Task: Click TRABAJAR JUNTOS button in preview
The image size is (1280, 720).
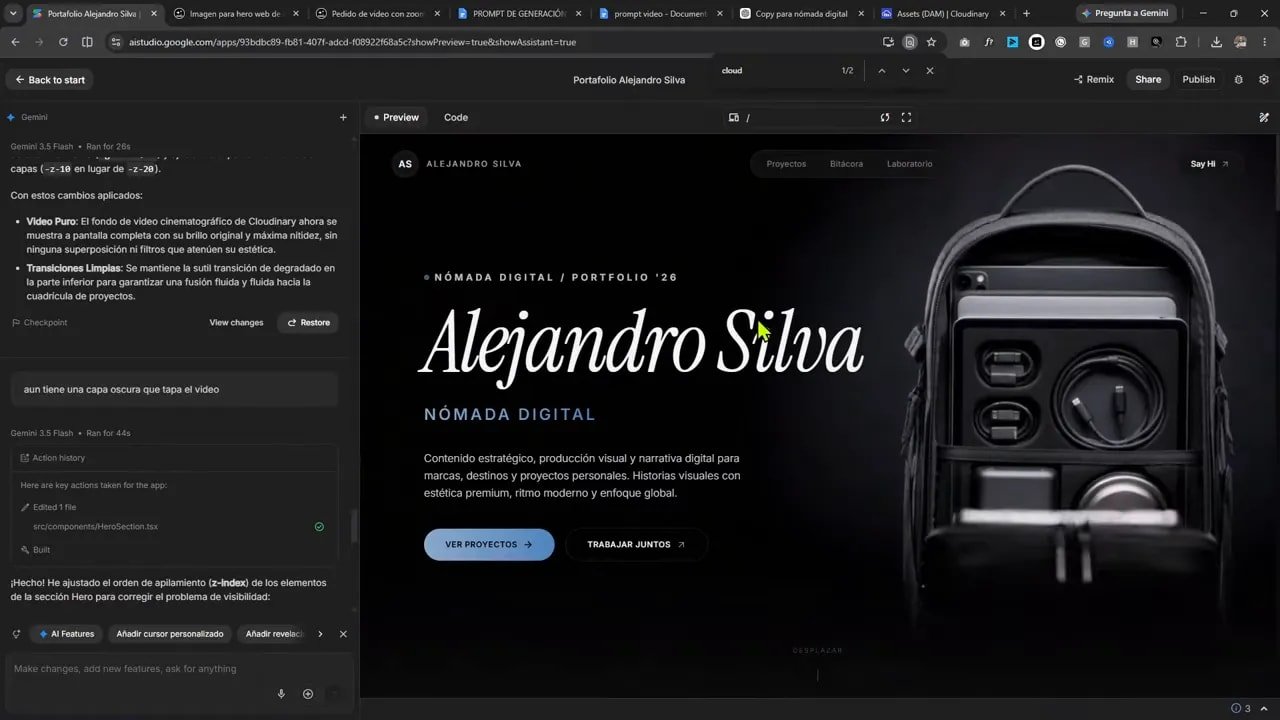Action: [x=636, y=545]
